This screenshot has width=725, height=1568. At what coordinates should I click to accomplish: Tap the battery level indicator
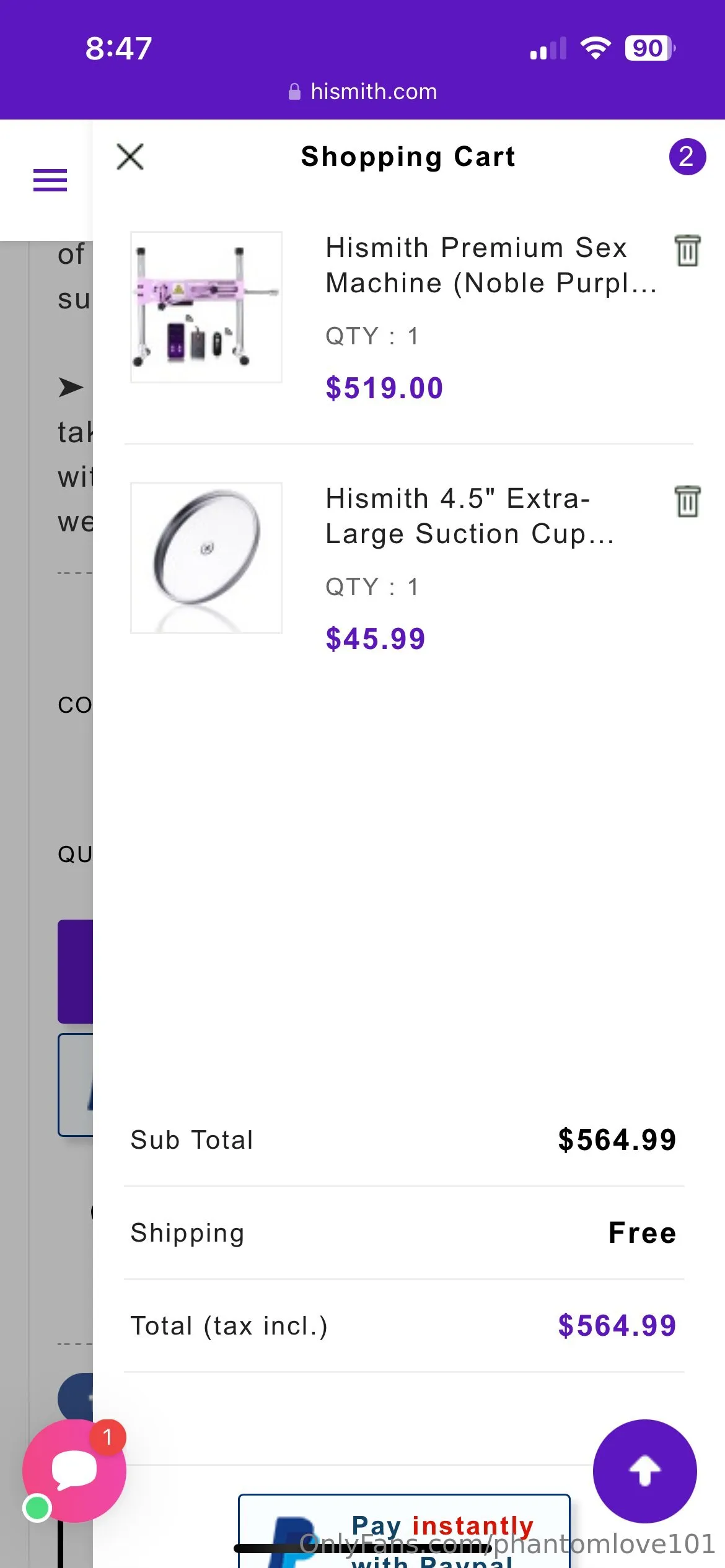[x=649, y=48]
